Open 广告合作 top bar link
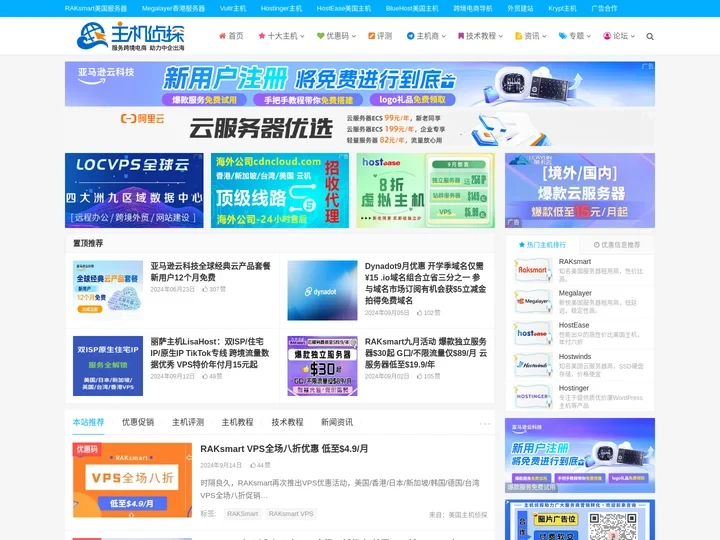720x540 pixels. coord(604,8)
